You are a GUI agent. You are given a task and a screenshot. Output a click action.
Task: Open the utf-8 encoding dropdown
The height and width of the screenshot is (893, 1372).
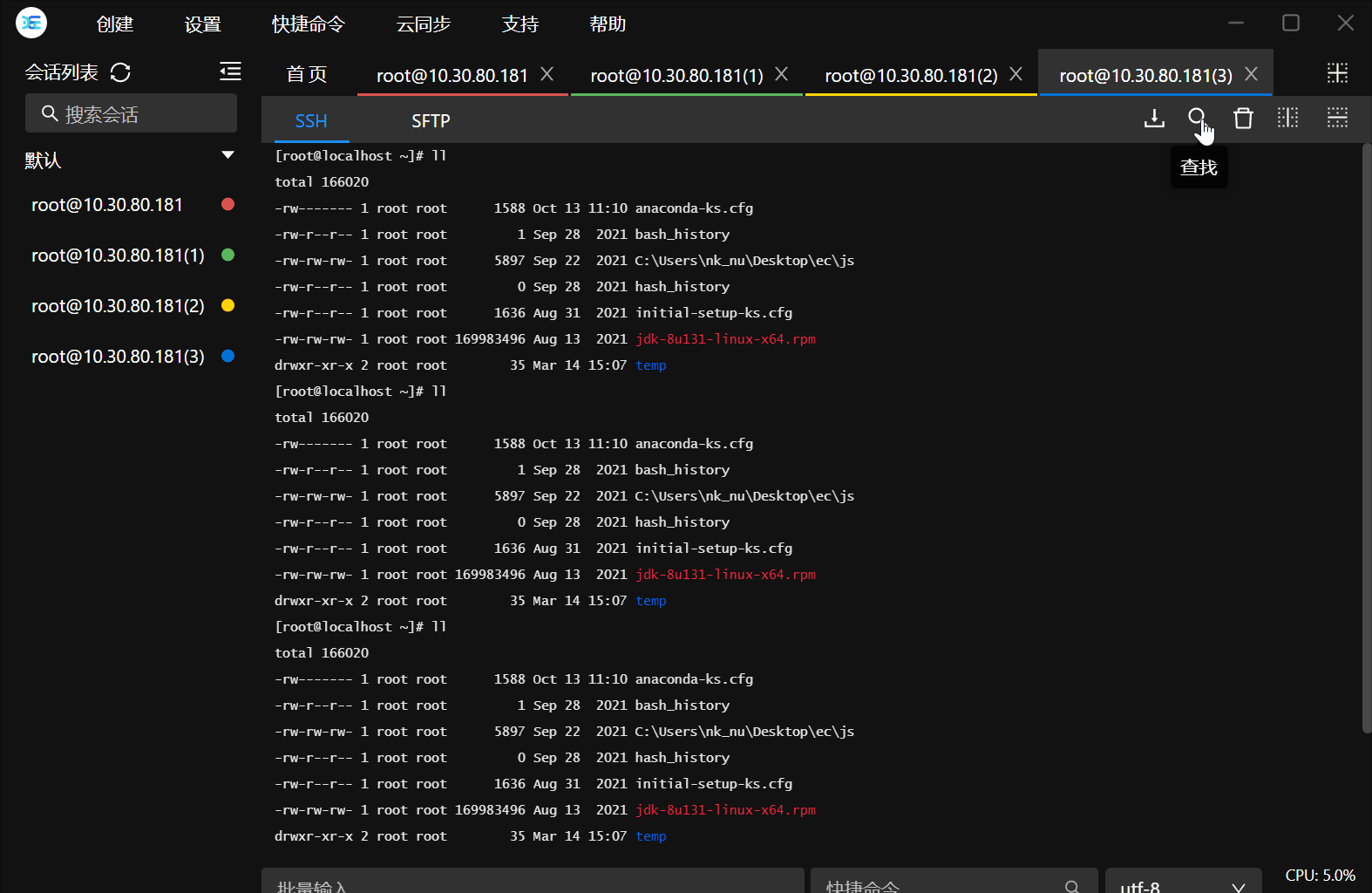click(1184, 883)
